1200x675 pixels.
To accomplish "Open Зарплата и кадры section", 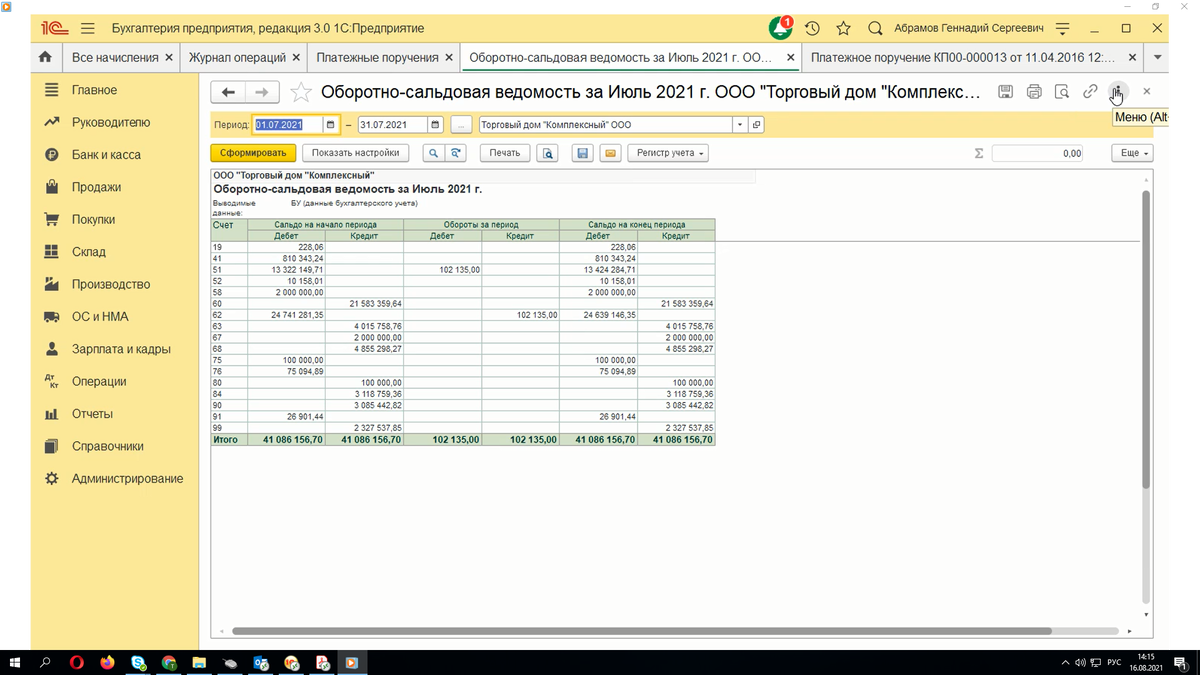I will (x=121, y=349).
